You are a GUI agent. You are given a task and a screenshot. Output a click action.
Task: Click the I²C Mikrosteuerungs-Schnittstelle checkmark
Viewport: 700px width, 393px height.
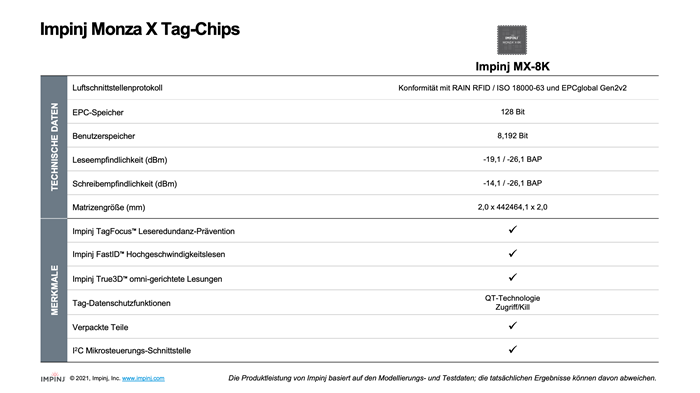512,349
